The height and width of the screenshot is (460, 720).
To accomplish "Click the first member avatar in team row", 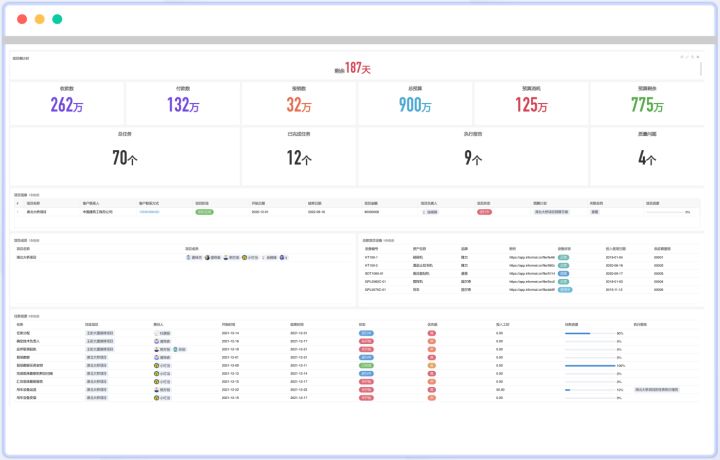I will coord(188,257).
